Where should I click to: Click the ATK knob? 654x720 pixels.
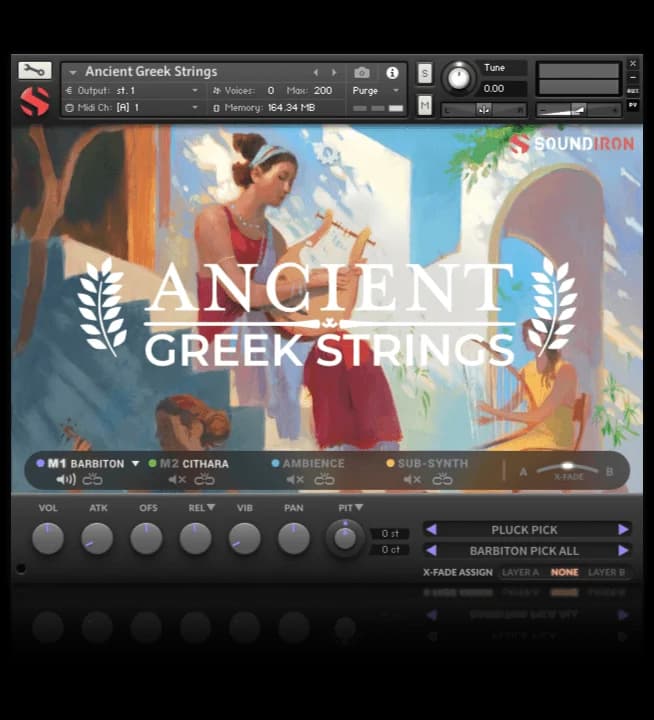click(x=97, y=538)
